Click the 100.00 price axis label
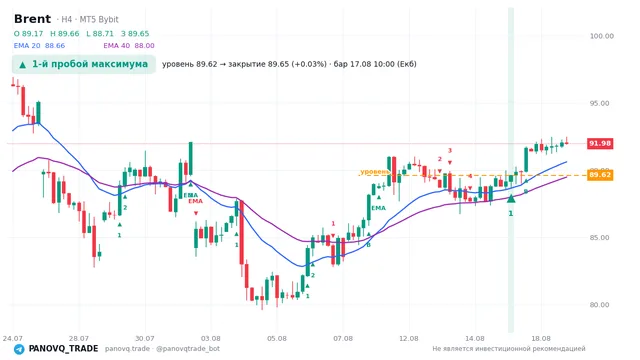This screenshot has height=360, width=640. 602,36
